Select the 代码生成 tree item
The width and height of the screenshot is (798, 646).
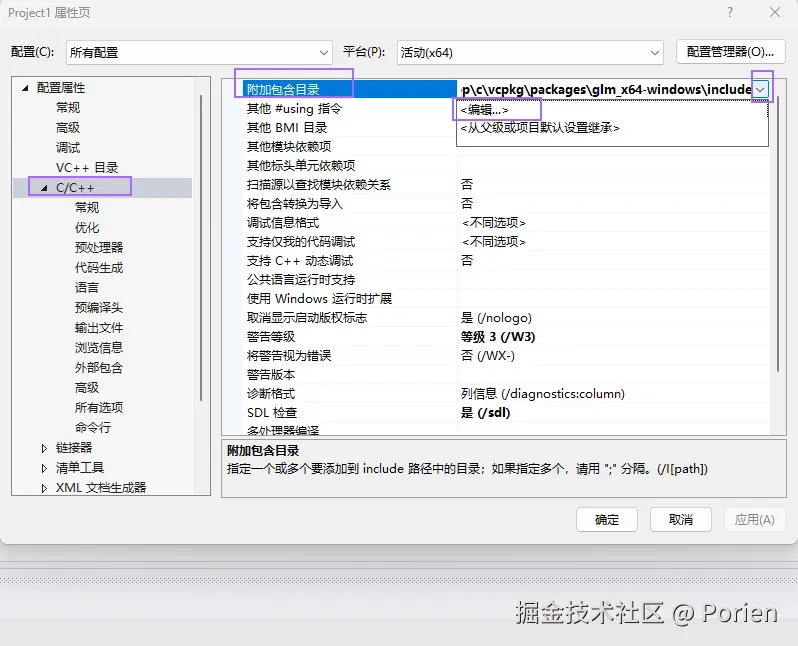point(99,268)
